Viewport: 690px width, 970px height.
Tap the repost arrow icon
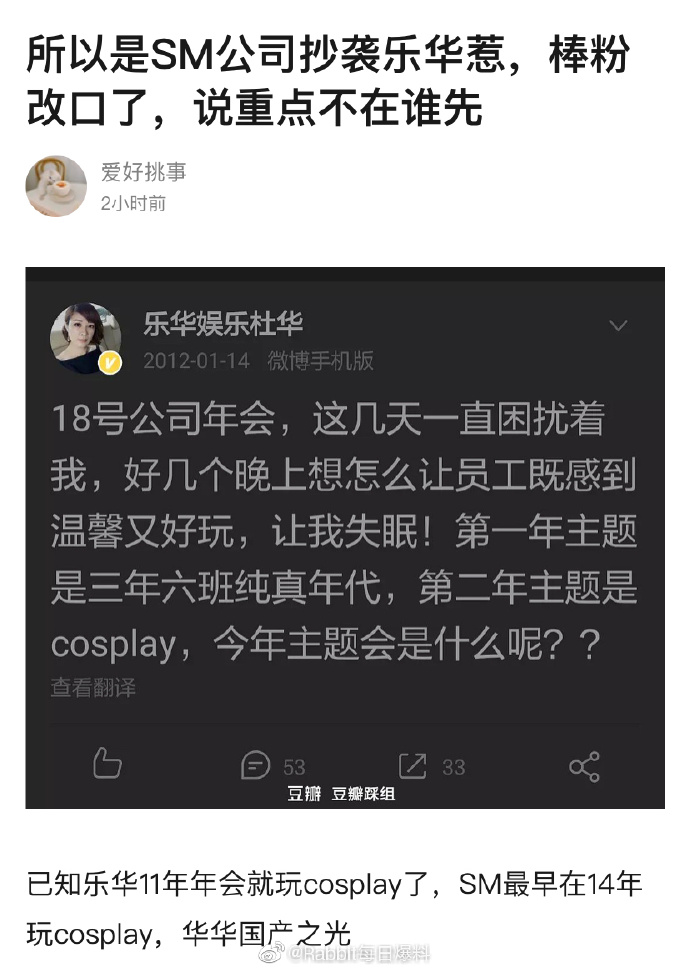[413, 766]
